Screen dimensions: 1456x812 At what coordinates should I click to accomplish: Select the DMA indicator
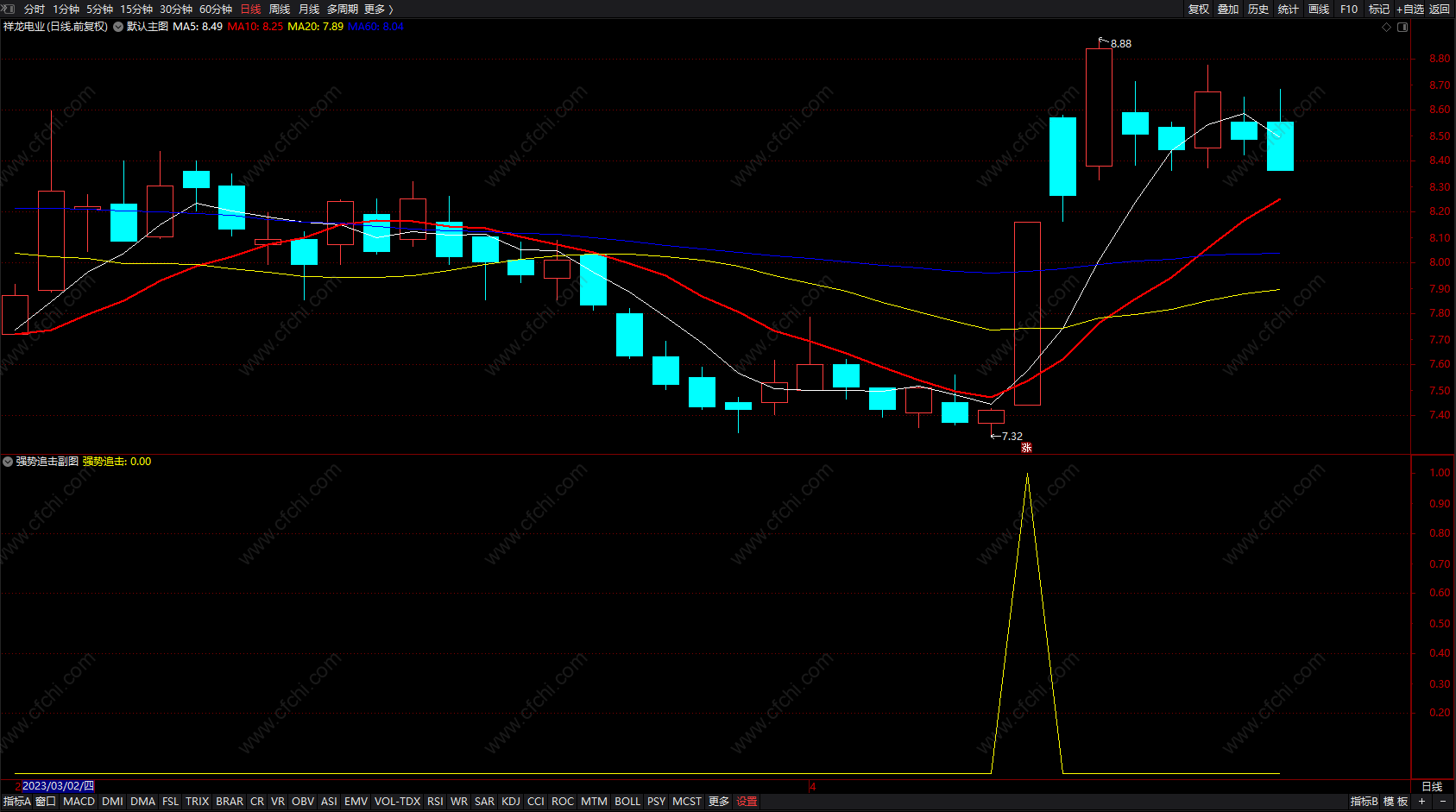[x=142, y=801]
